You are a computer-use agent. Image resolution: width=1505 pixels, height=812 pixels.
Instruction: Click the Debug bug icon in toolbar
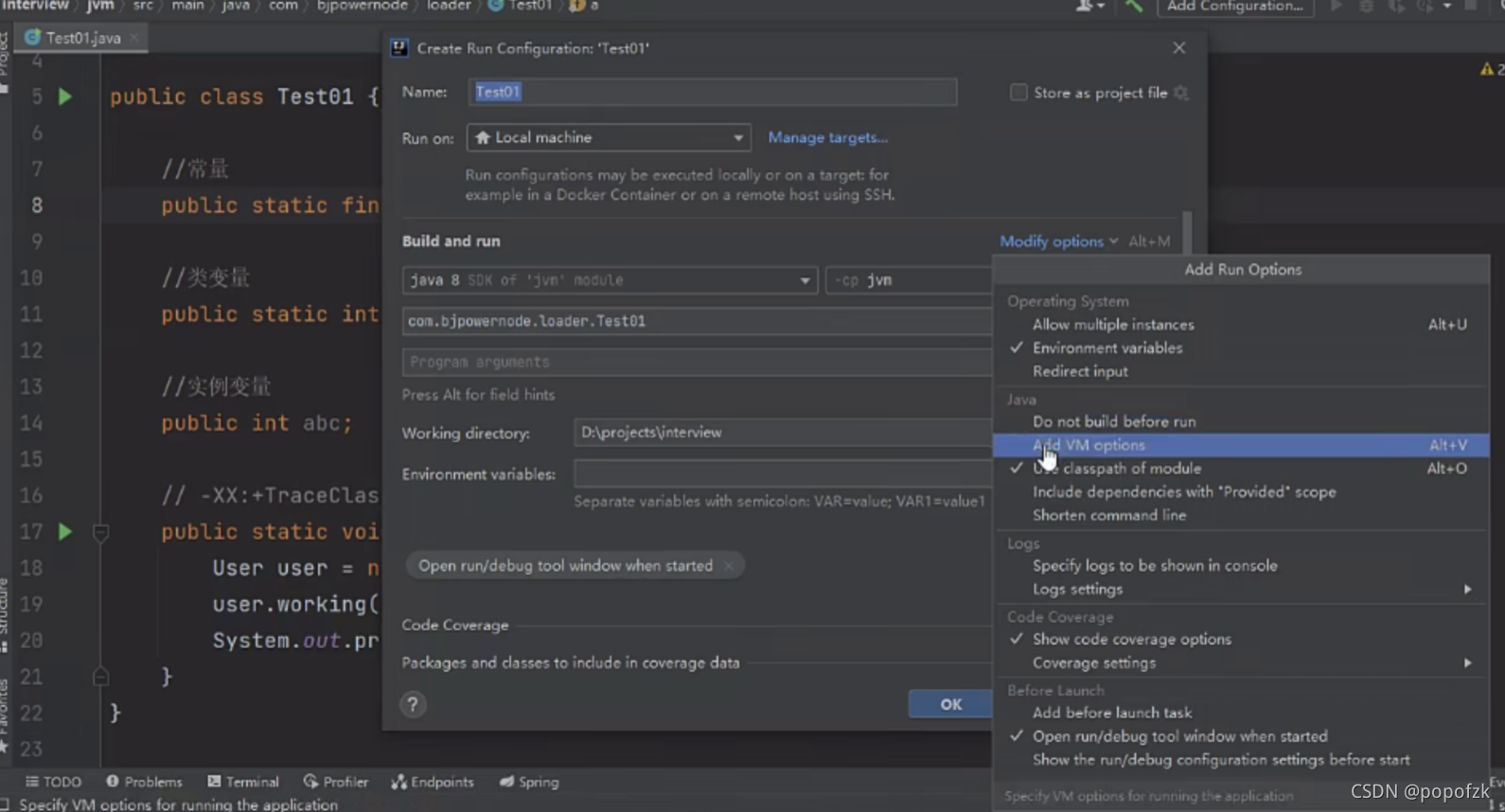tap(1366, 7)
